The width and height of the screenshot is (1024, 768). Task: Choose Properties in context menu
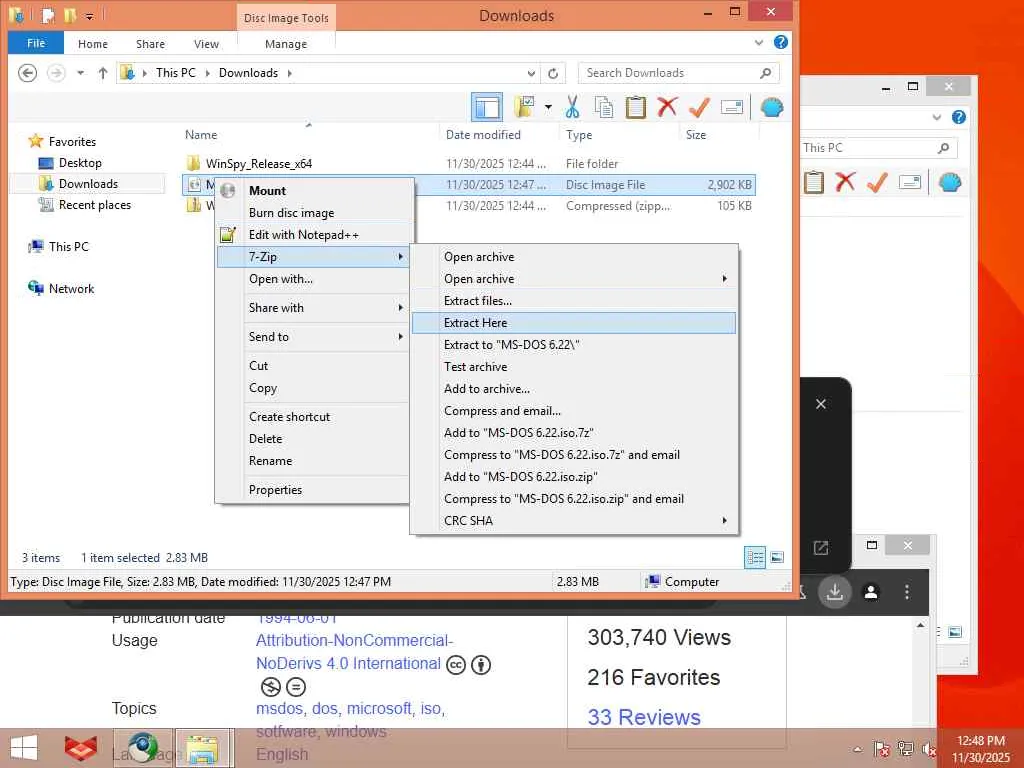click(x=314, y=490)
